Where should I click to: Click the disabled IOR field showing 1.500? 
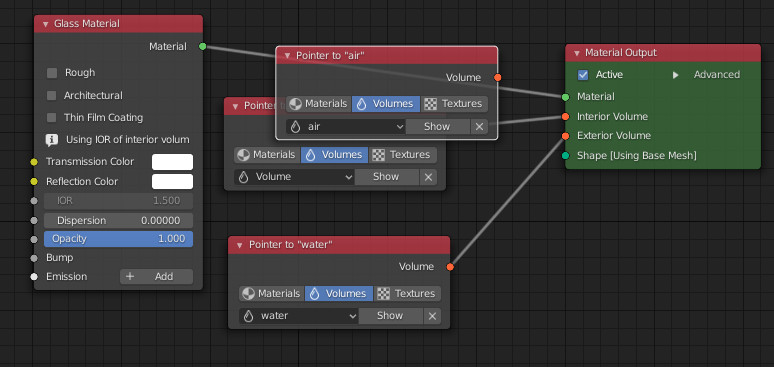(118, 201)
